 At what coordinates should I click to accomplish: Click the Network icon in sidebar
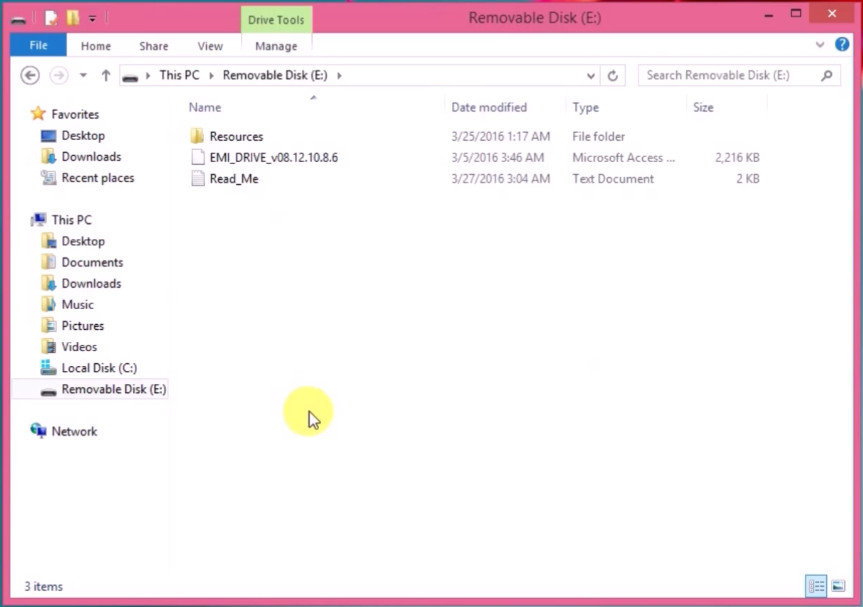(39, 430)
